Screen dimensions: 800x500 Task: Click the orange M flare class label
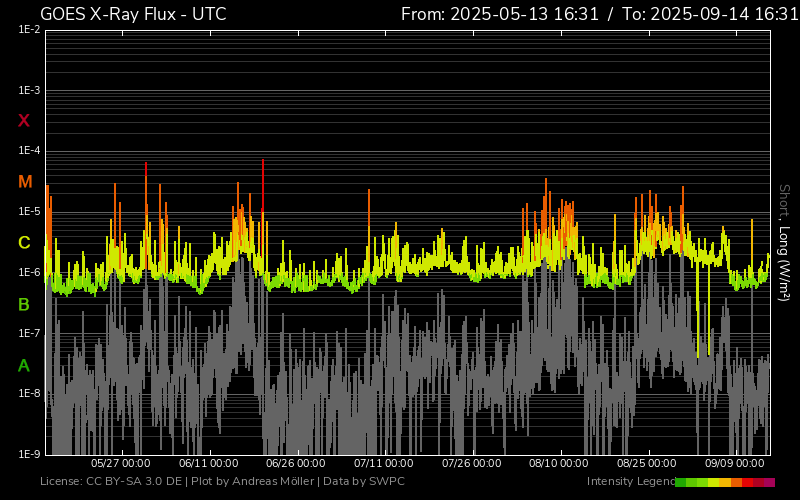click(x=25, y=182)
